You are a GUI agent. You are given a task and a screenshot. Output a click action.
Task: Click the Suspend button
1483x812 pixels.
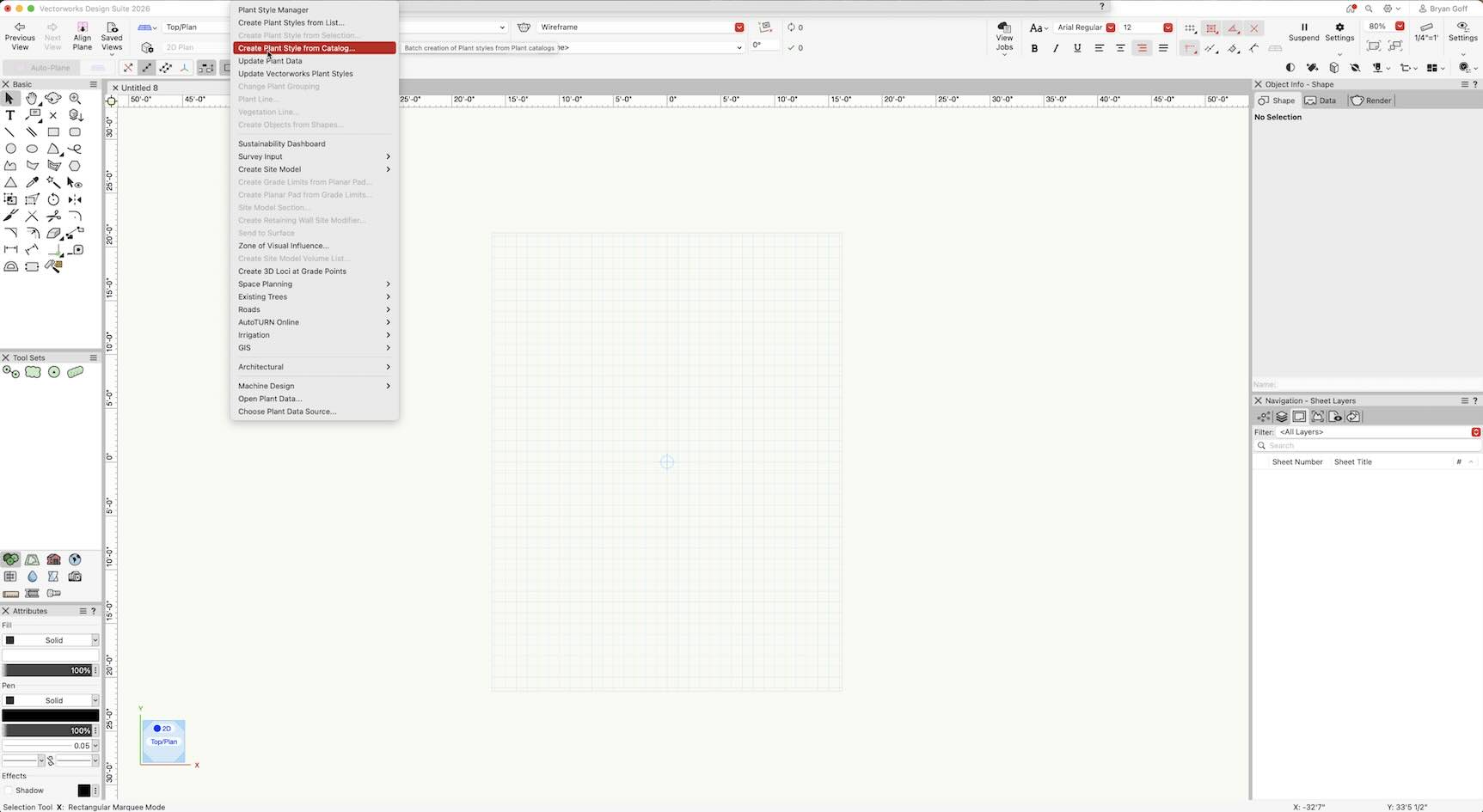(x=1303, y=32)
